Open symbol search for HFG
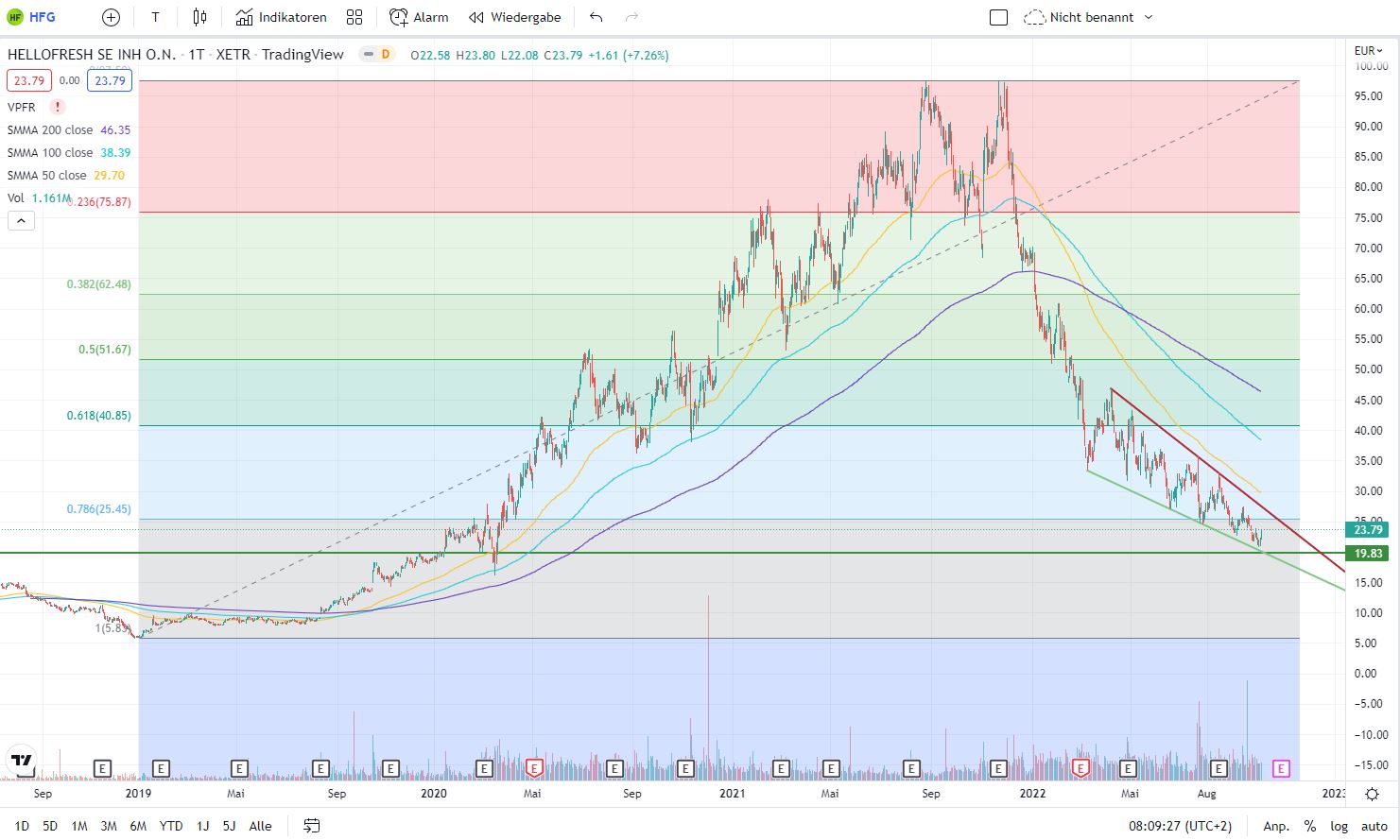Screen dimensions: 1400x840 (x=31, y=17)
